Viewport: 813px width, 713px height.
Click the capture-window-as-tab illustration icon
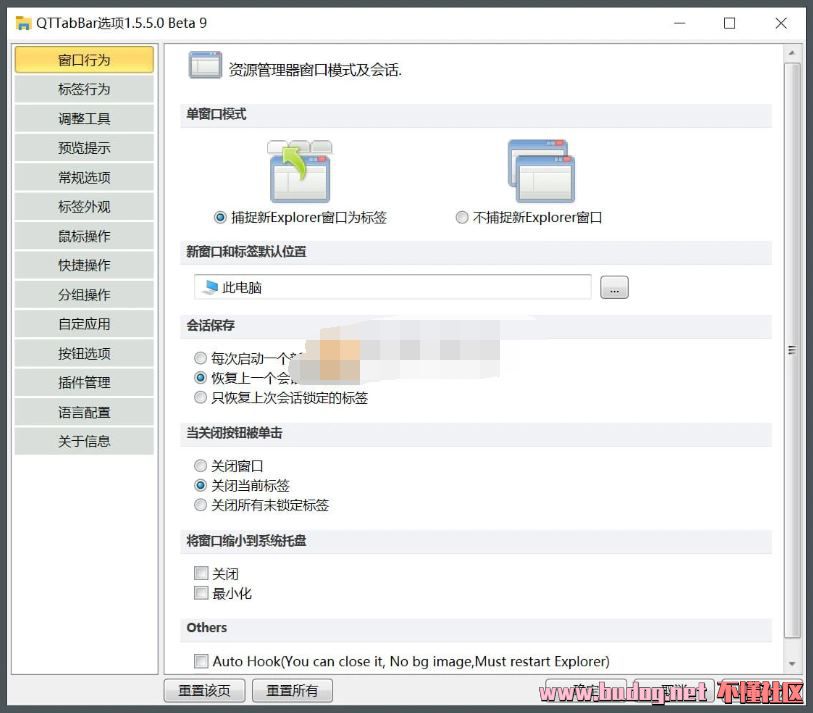tap(300, 171)
